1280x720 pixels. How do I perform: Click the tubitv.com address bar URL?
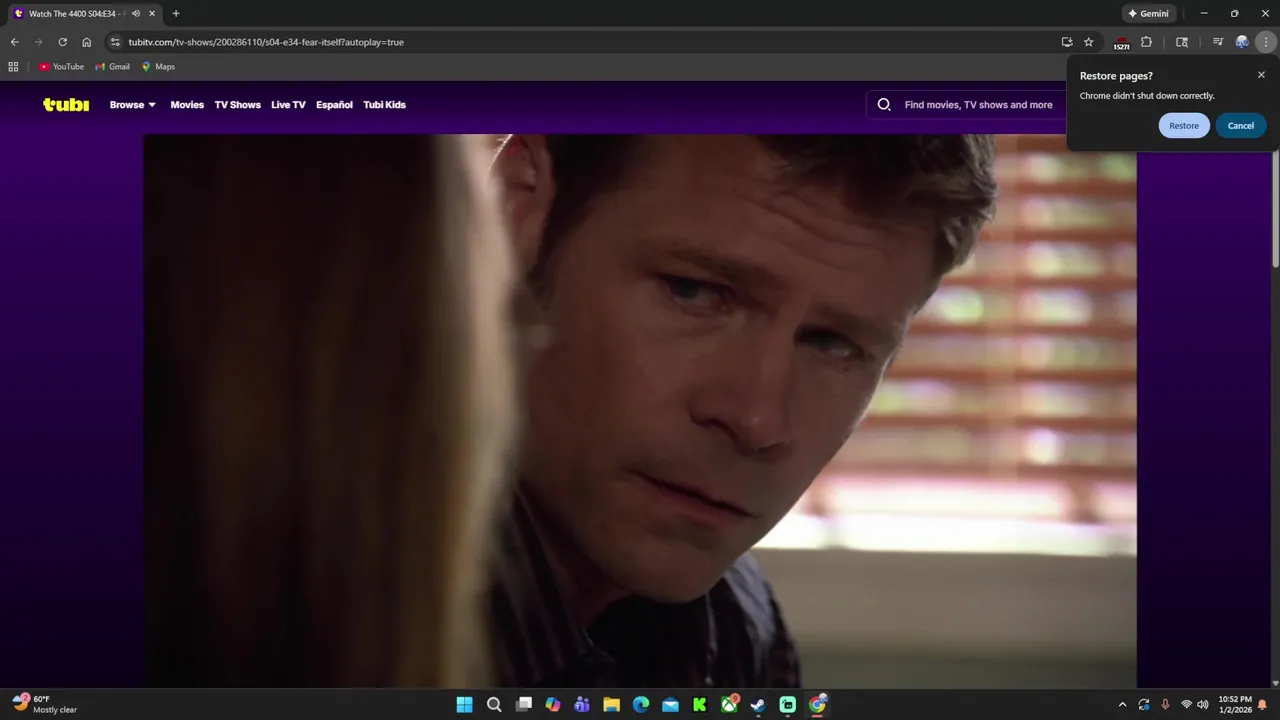click(266, 42)
